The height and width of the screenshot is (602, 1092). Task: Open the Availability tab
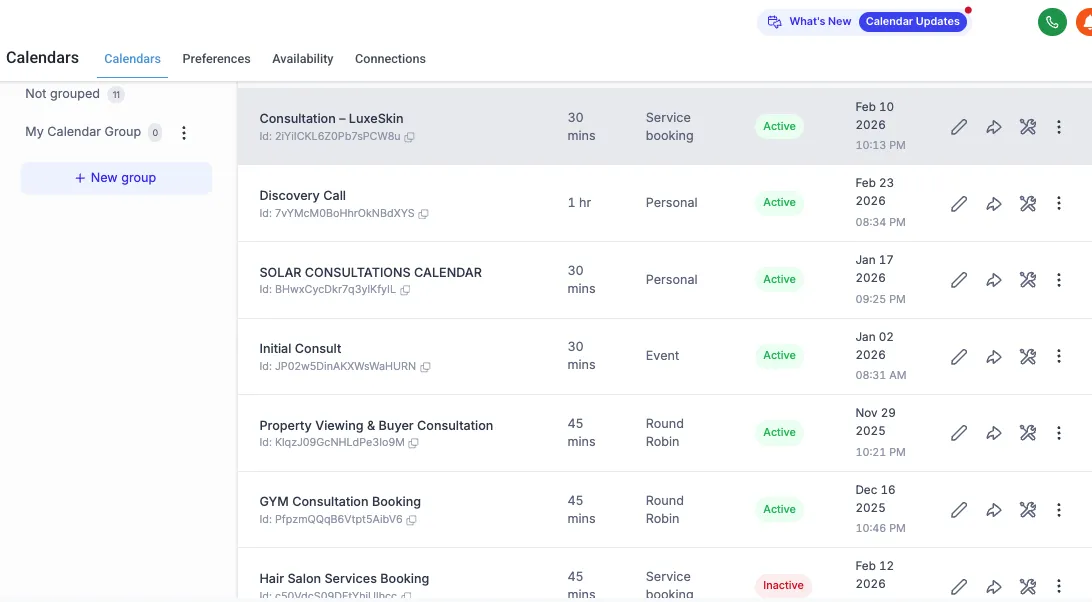[303, 59]
